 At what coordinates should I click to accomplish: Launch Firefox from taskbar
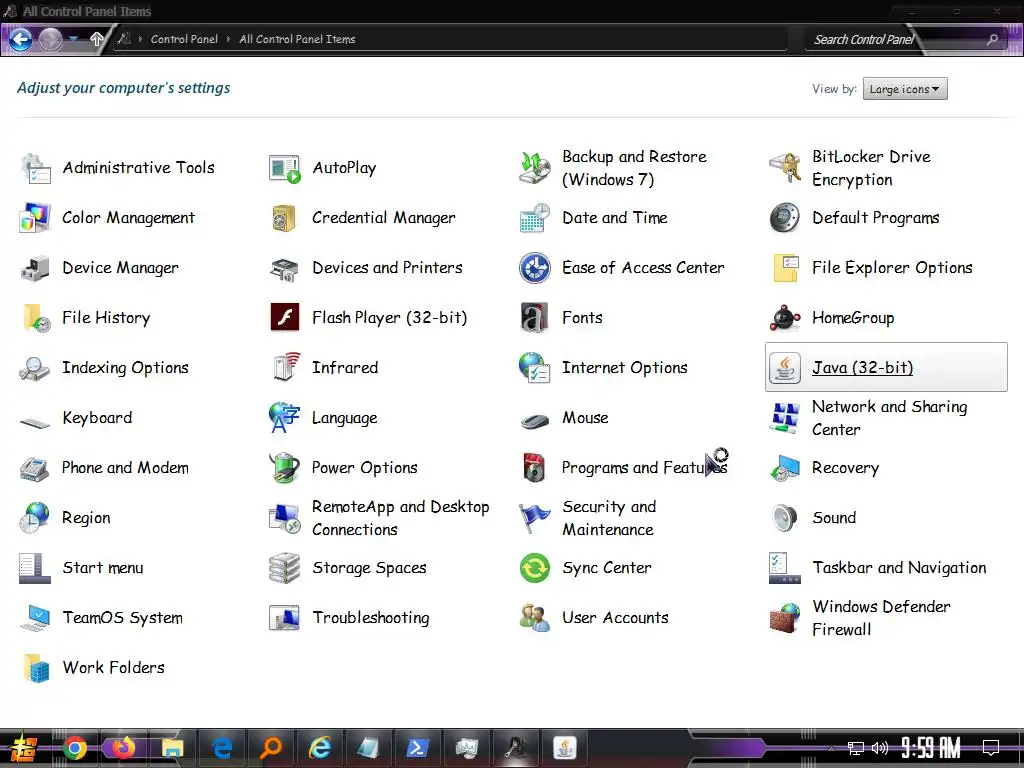(x=124, y=748)
